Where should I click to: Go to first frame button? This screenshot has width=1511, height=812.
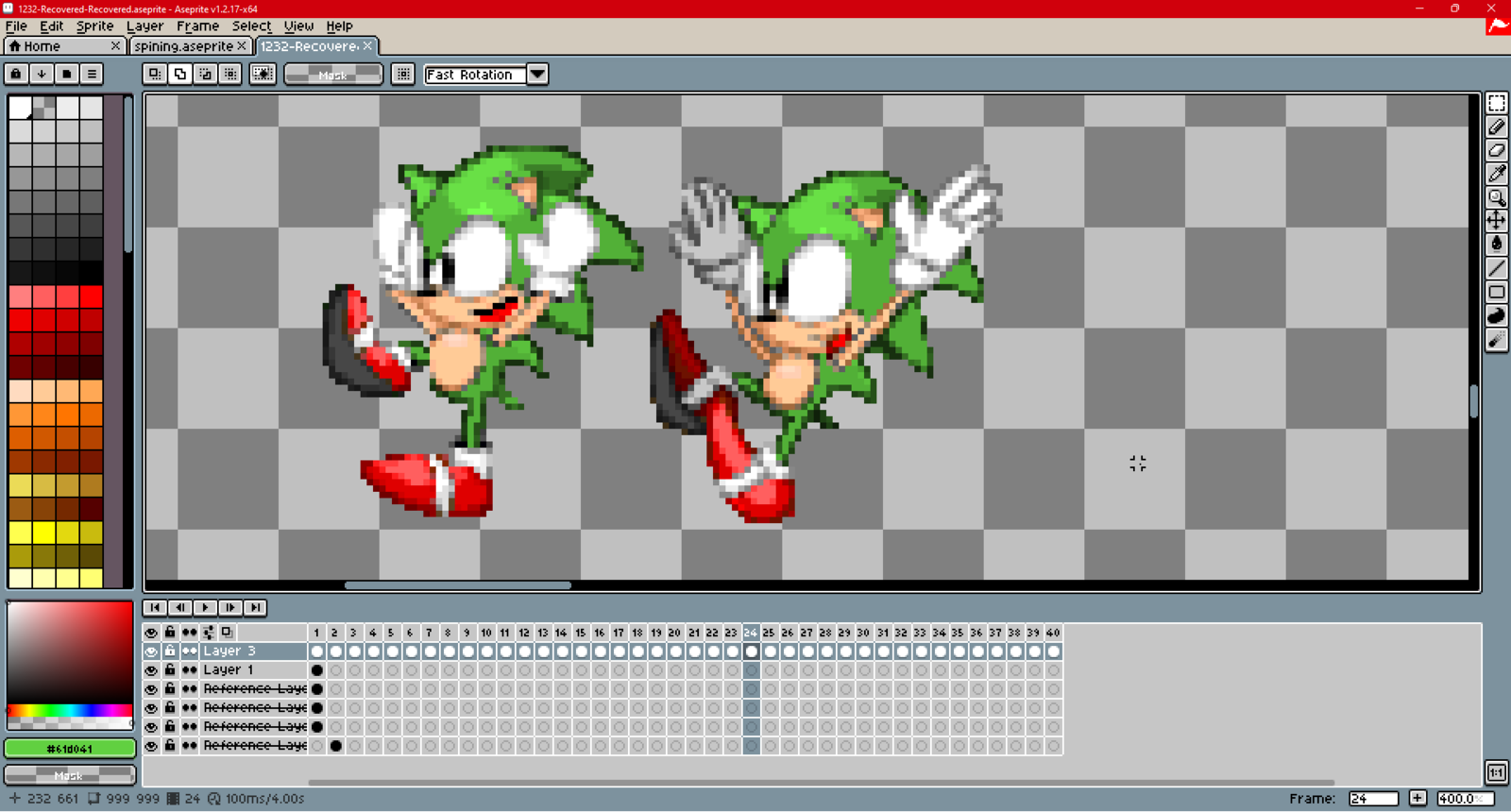155,608
